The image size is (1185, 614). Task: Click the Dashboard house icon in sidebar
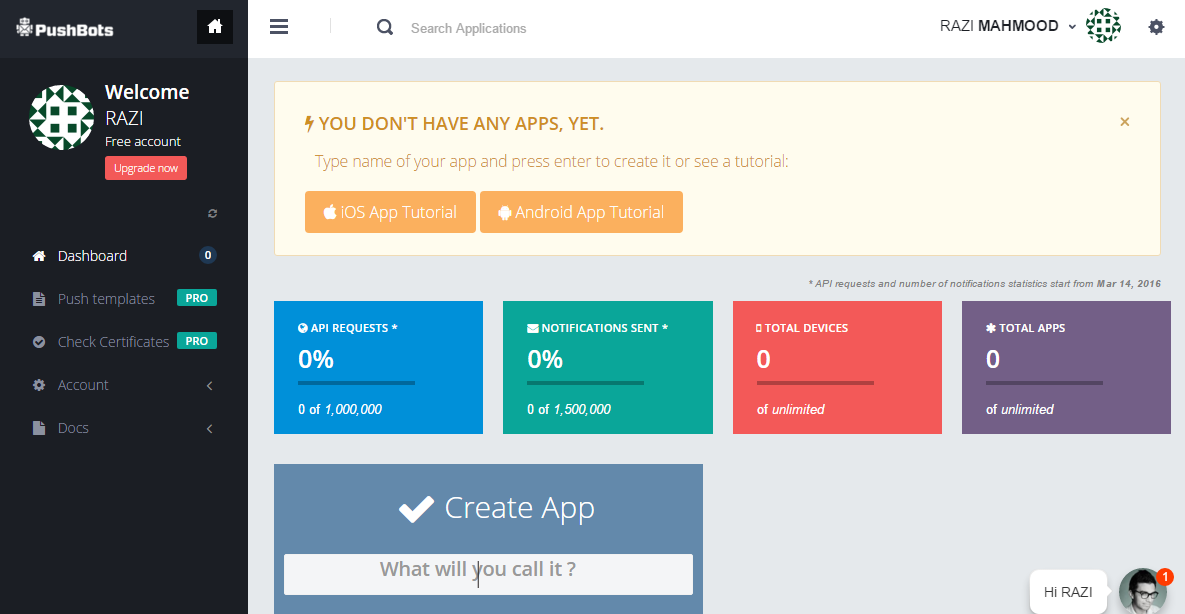(39, 256)
